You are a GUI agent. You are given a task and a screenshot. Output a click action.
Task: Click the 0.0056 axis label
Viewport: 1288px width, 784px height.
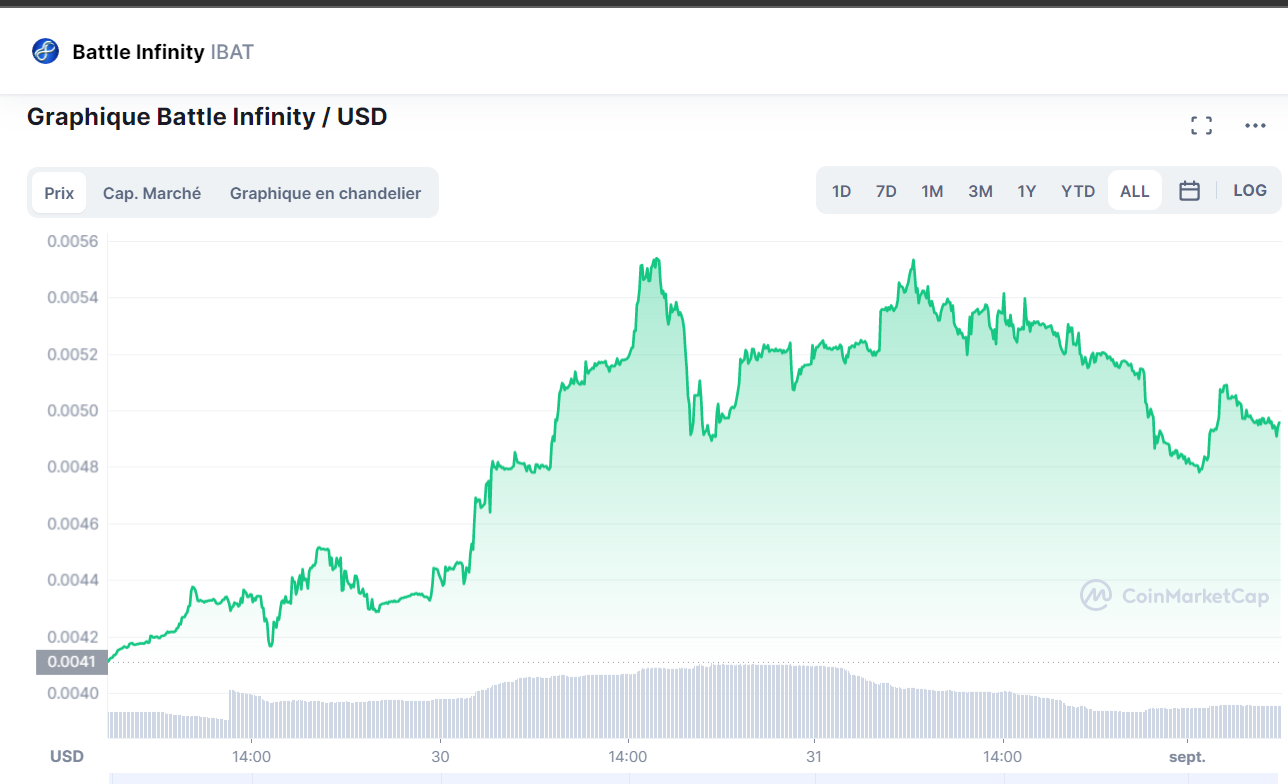pos(72,241)
